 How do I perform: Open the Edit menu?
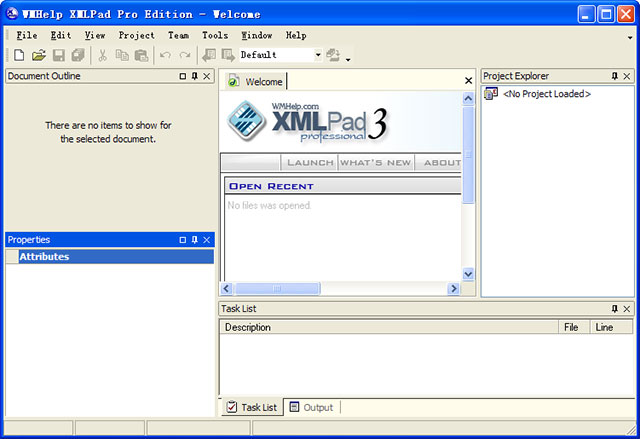point(61,35)
